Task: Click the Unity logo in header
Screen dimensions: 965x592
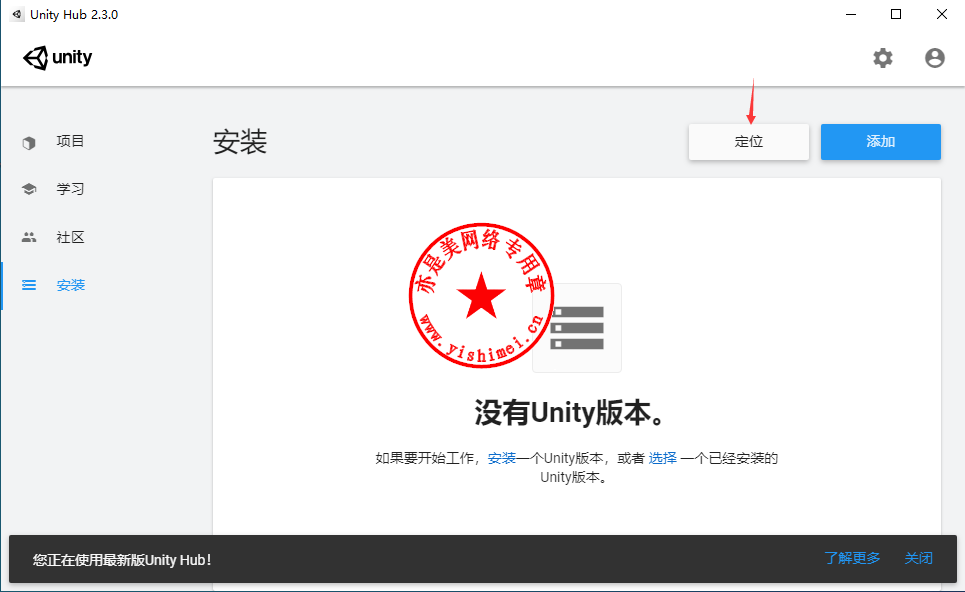Action: click(57, 58)
